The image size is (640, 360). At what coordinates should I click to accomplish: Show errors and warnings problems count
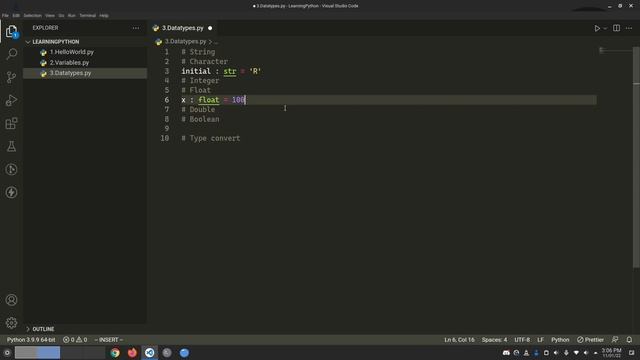coord(75,340)
